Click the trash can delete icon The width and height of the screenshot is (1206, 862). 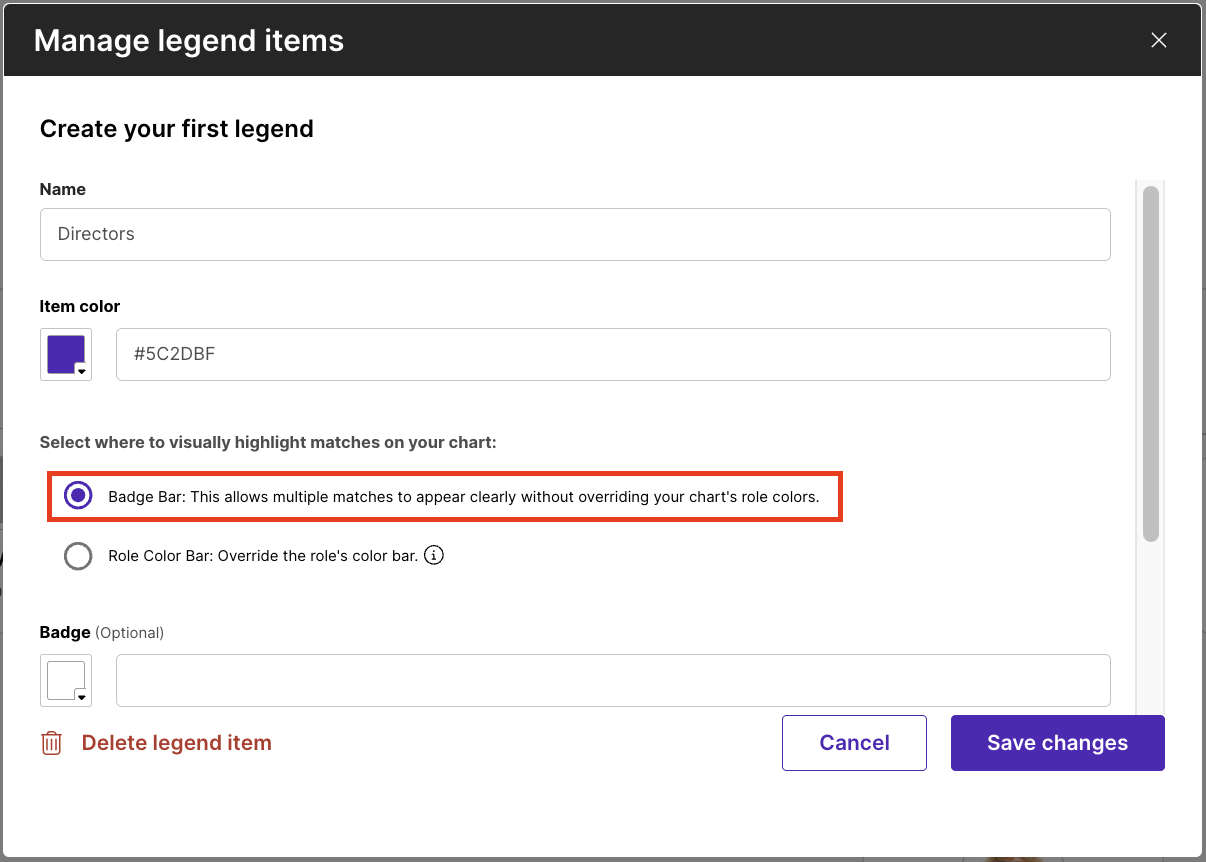tap(51, 743)
